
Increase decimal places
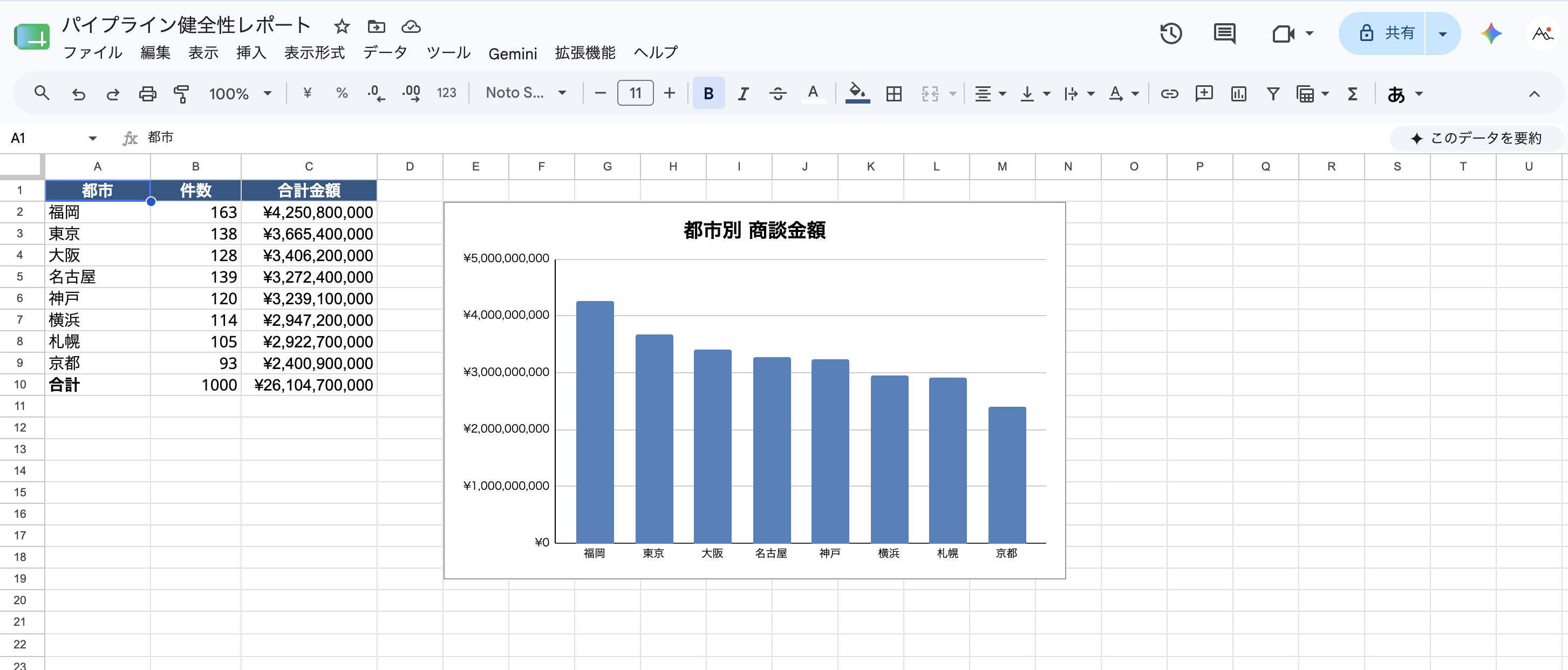pyautogui.click(x=412, y=93)
